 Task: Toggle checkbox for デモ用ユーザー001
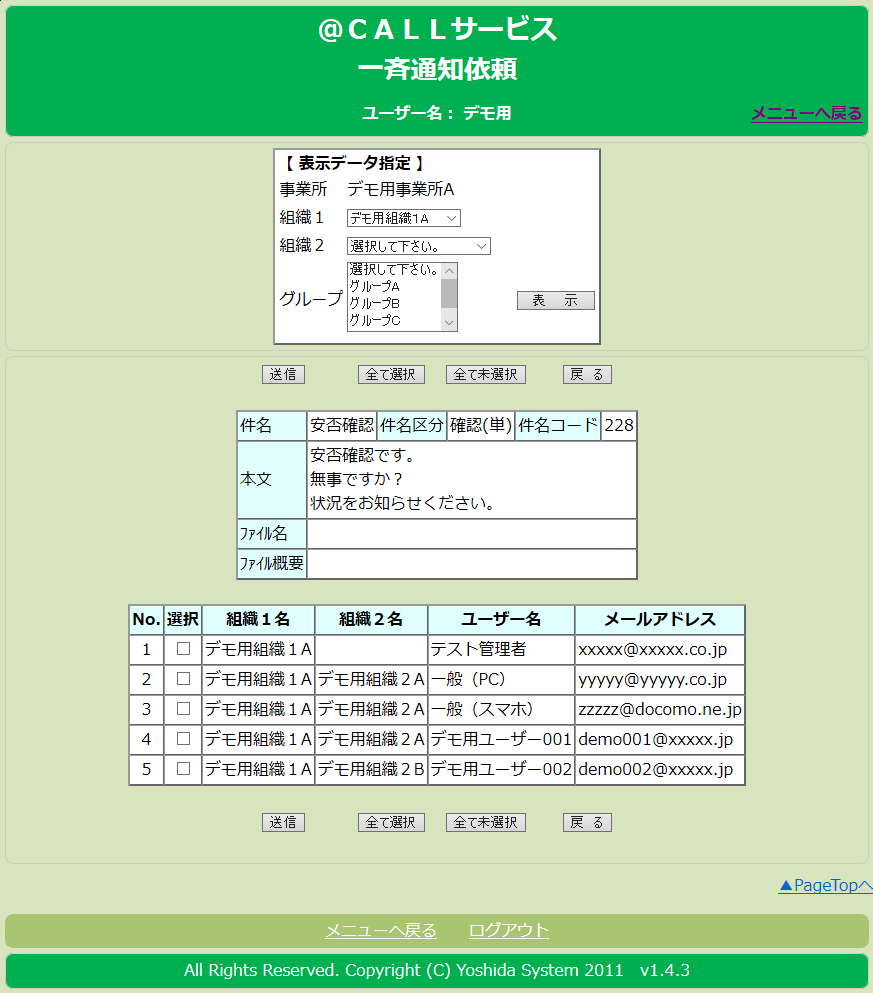pyautogui.click(x=183, y=739)
